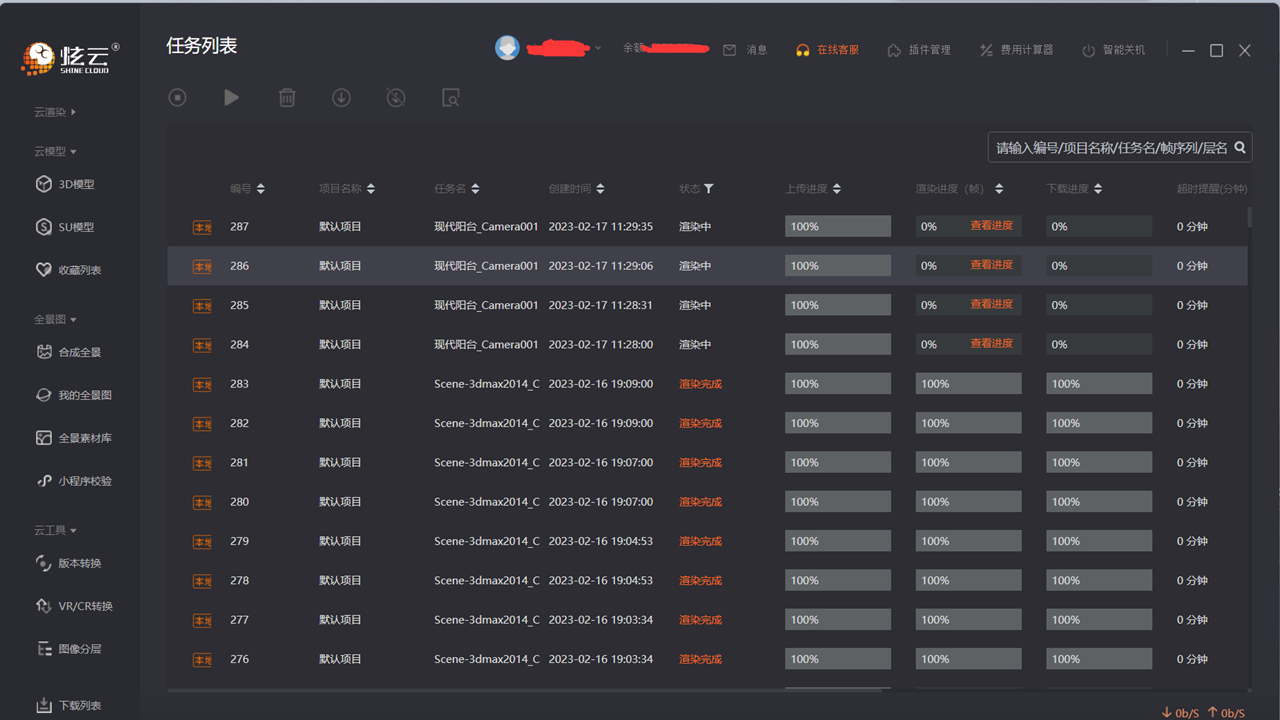Click the task search input field
This screenshot has height=720, width=1280.
pyautogui.click(x=1110, y=148)
